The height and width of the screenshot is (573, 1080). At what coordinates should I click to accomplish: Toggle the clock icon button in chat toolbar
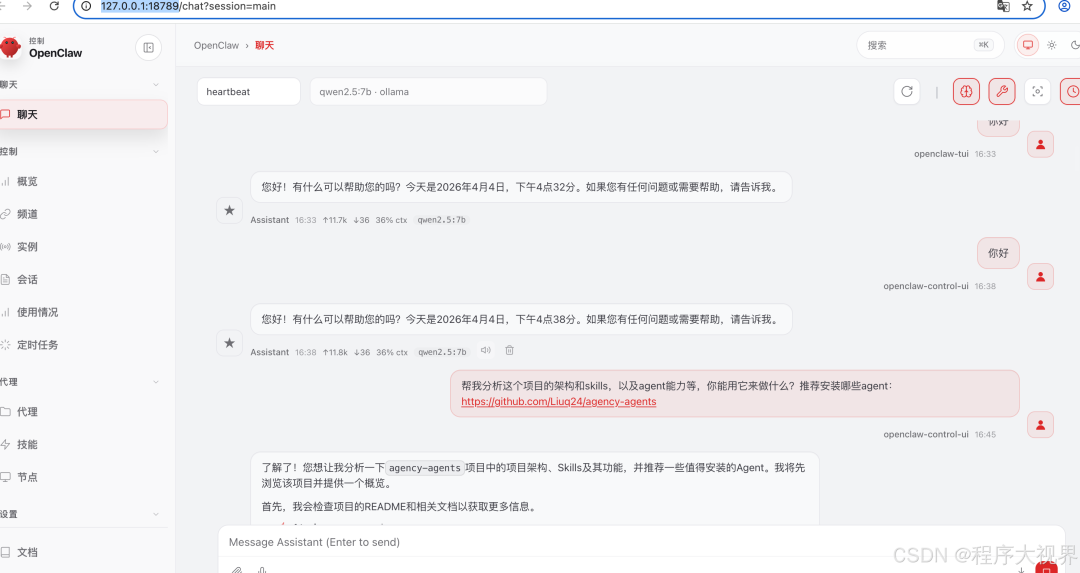tap(1071, 92)
